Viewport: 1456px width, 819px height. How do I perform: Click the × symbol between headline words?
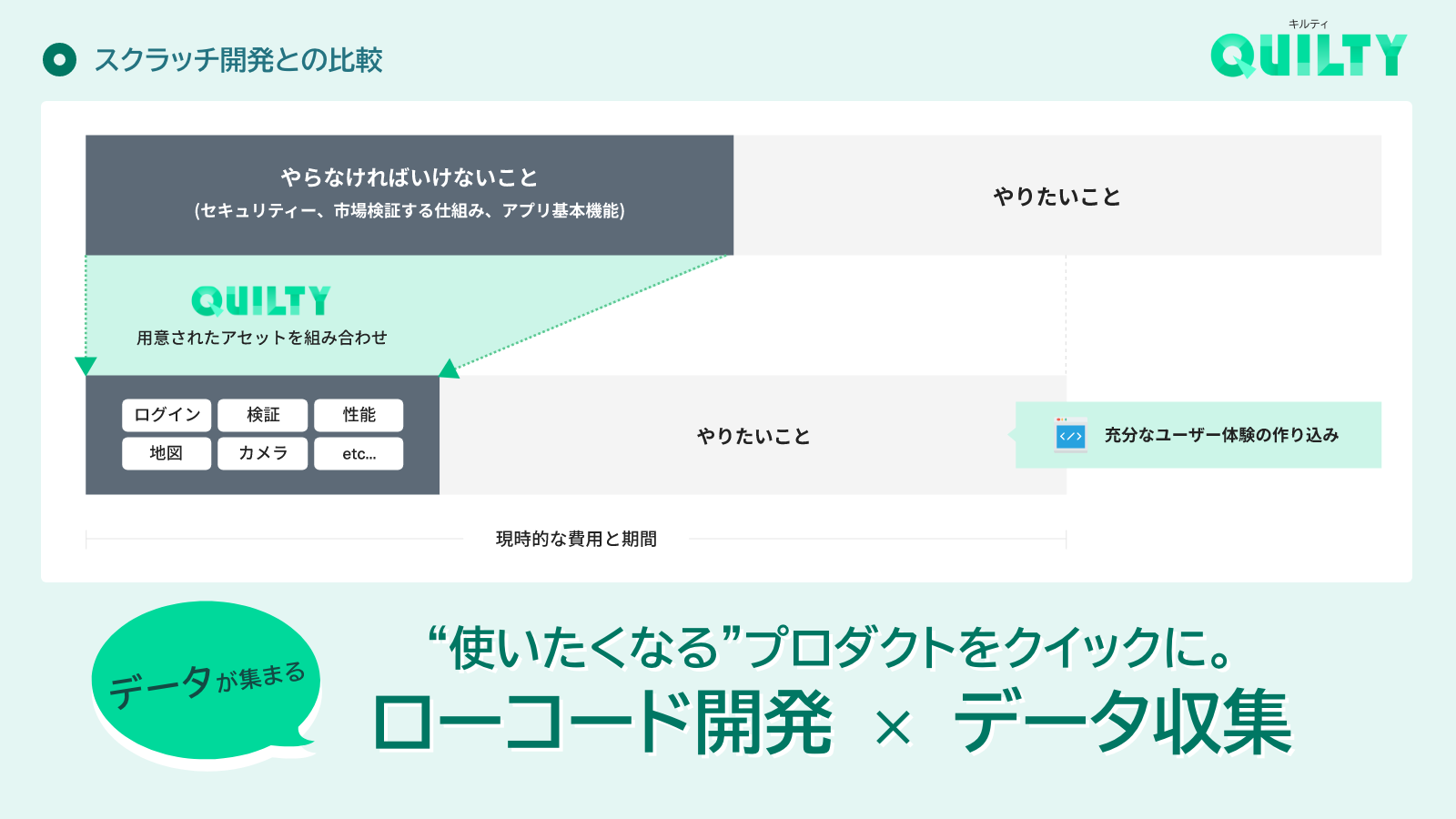point(893,728)
